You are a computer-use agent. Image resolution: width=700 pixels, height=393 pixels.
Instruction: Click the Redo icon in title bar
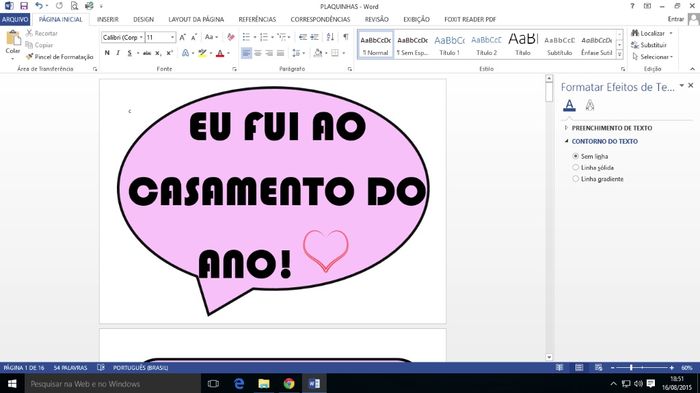(59, 6)
